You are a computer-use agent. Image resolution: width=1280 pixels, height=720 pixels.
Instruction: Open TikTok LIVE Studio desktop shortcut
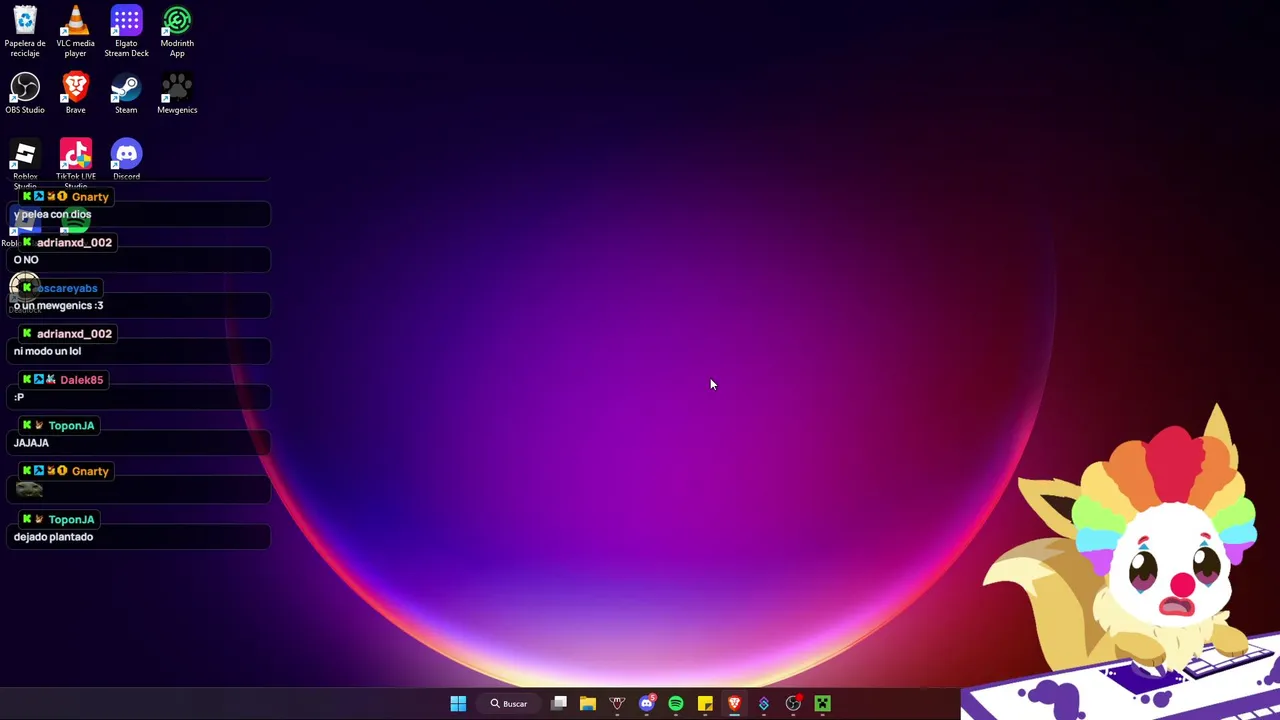pos(75,162)
